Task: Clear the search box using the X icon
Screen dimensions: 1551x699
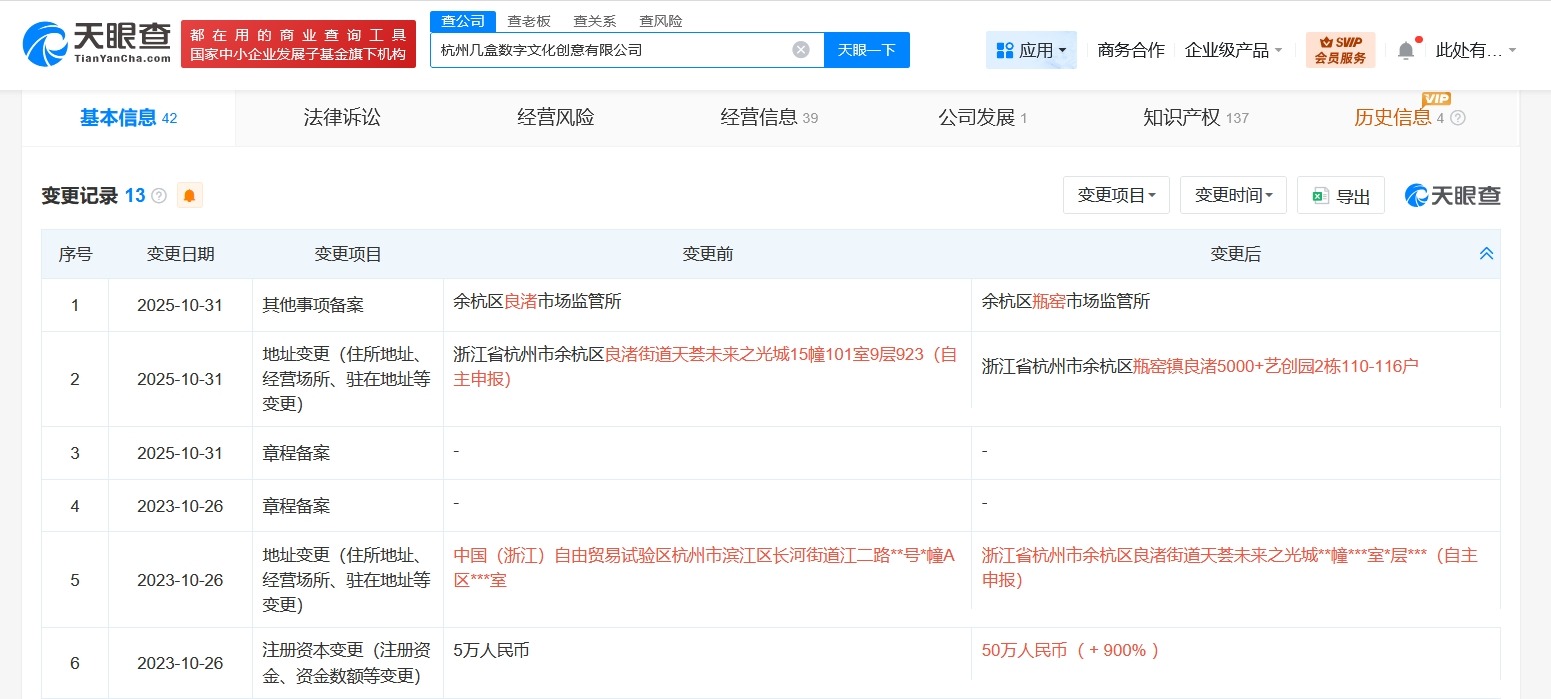Action: tap(800, 49)
